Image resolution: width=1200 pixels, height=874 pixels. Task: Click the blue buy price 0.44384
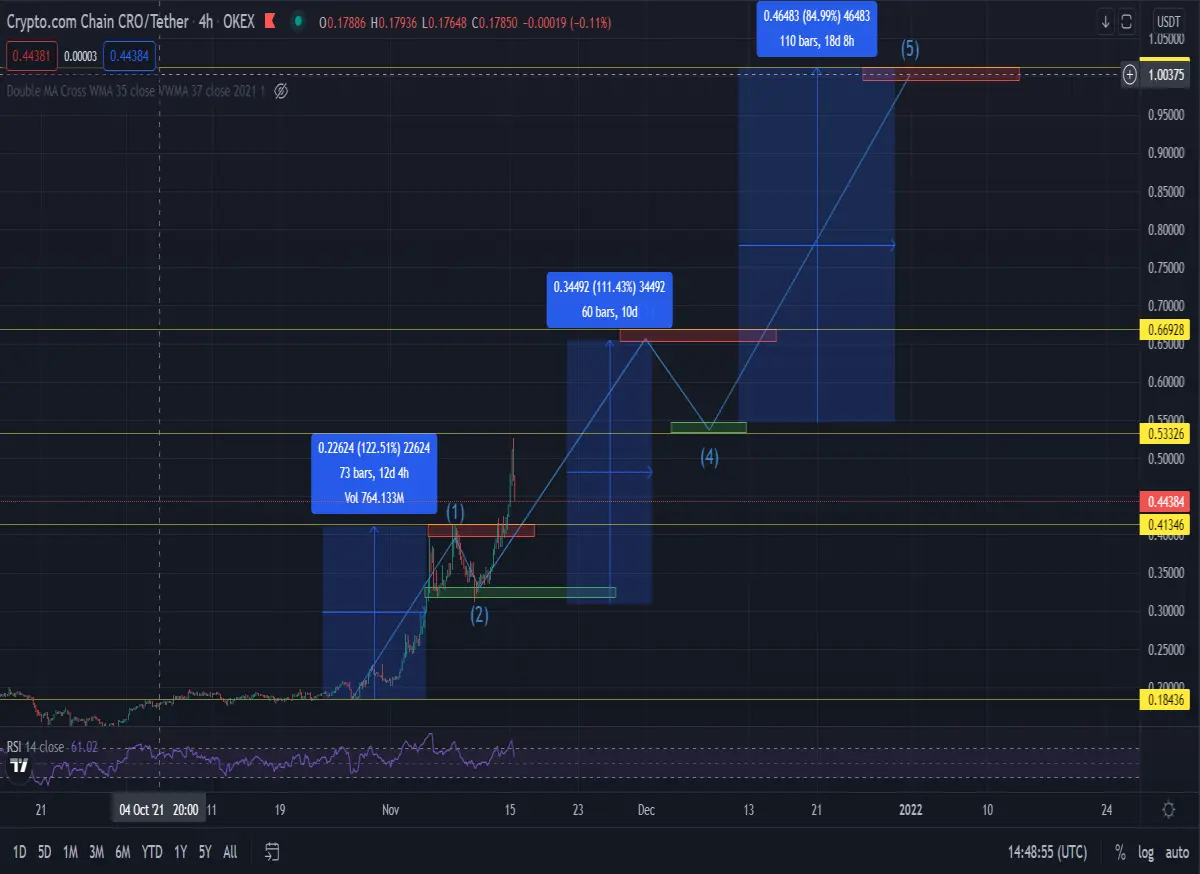128,57
